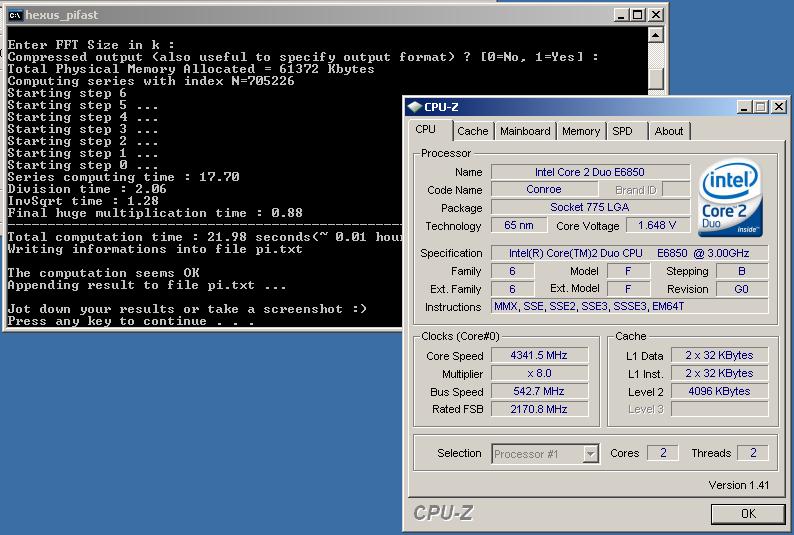Click the console scrollbar up arrow
This screenshot has width=794, height=535.
[x=656, y=35]
